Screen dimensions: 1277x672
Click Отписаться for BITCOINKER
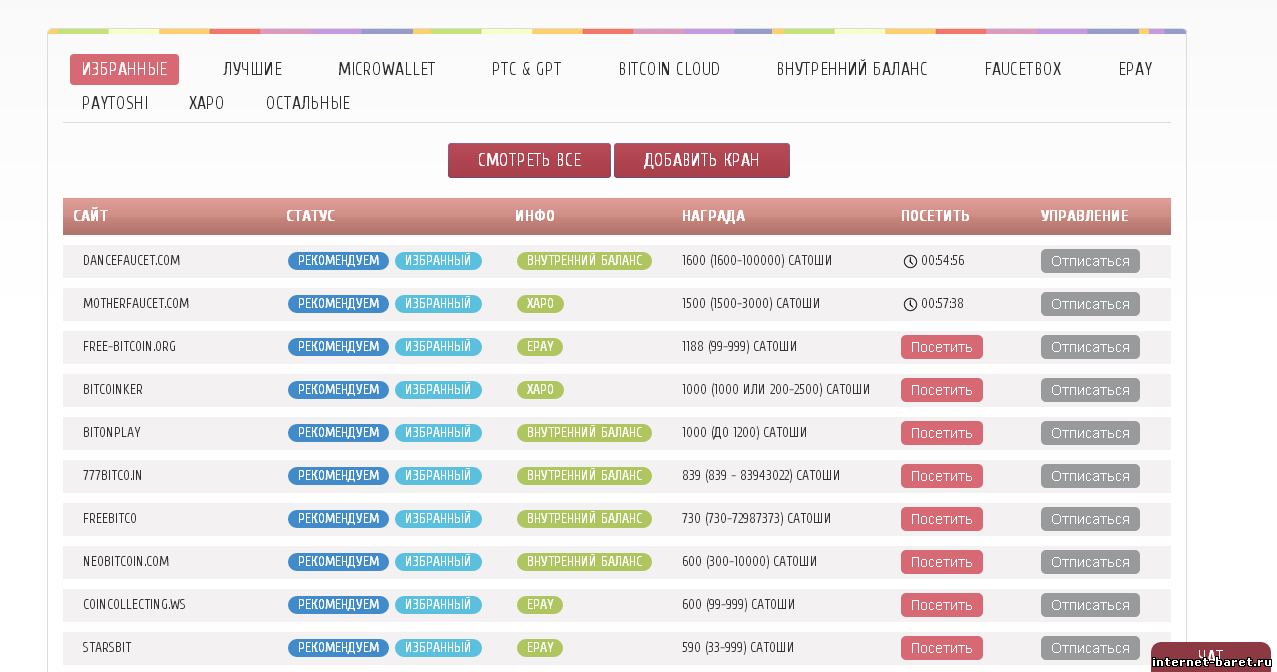point(1090,390)
